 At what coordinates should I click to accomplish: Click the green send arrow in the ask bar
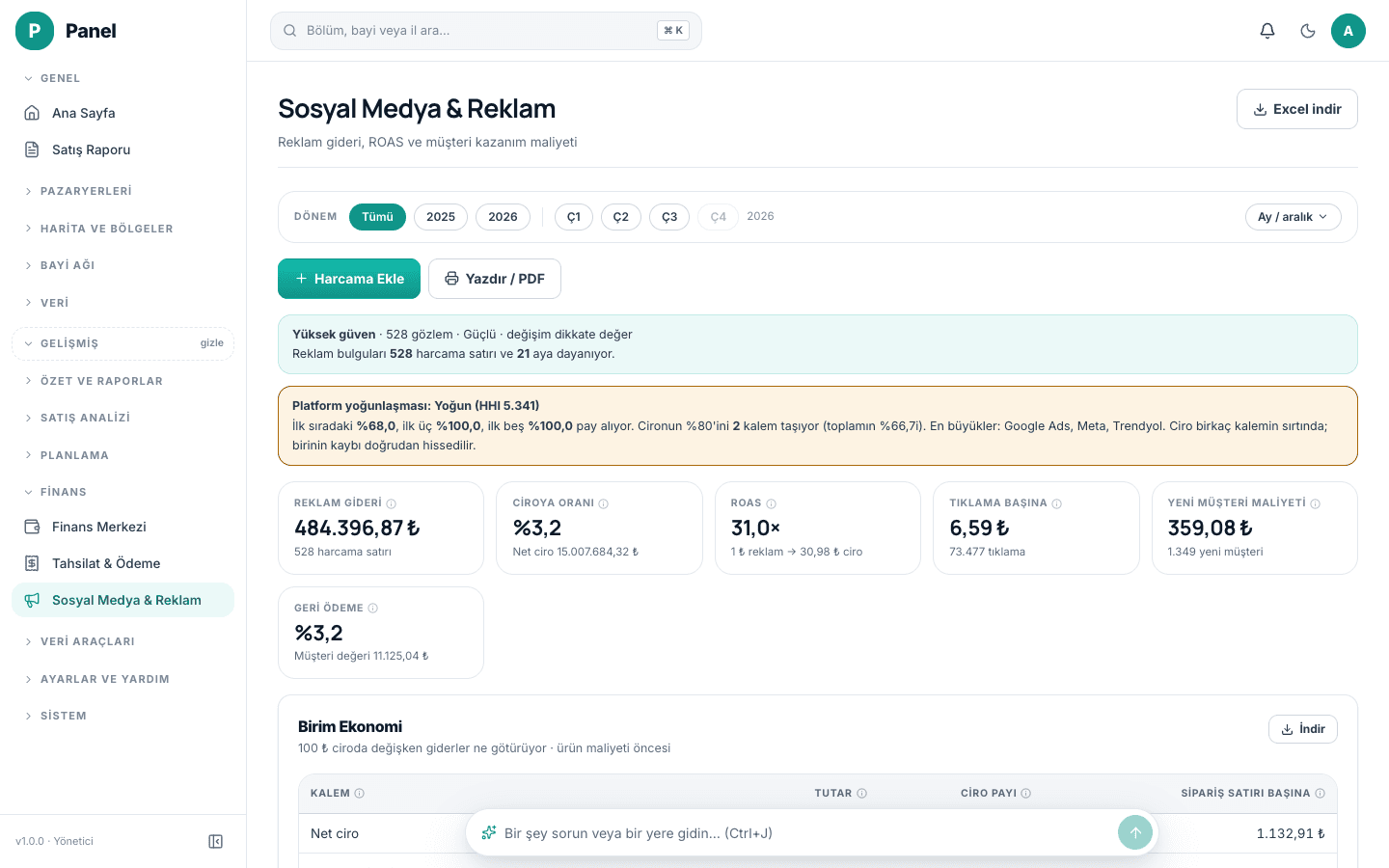tap(1135, 833)
